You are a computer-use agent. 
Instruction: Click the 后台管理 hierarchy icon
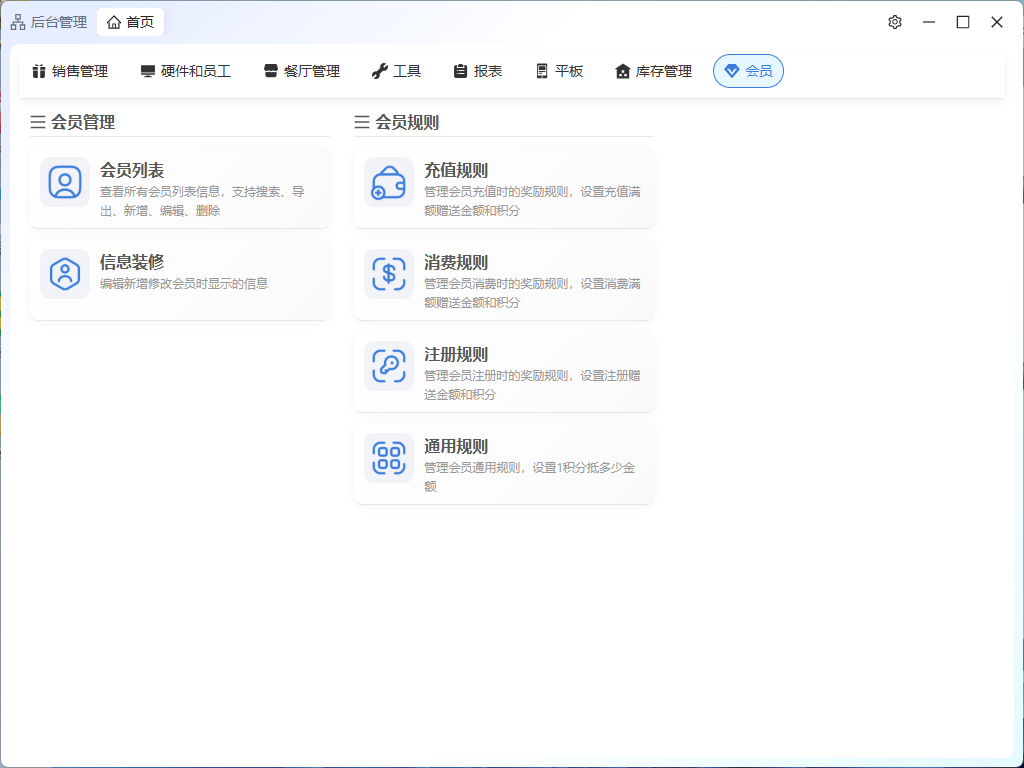pos(18,22)
